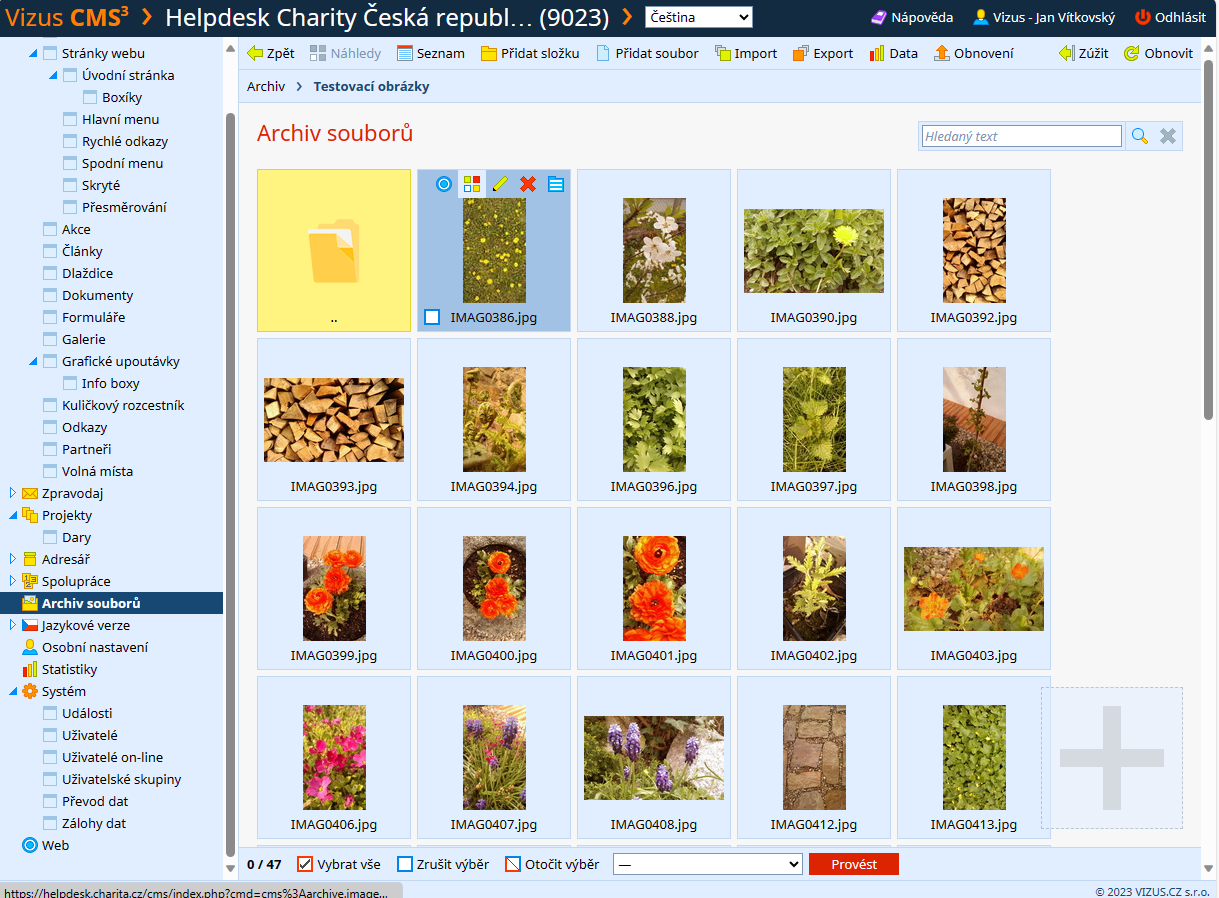Open the Import function

[x=746, y=53]
